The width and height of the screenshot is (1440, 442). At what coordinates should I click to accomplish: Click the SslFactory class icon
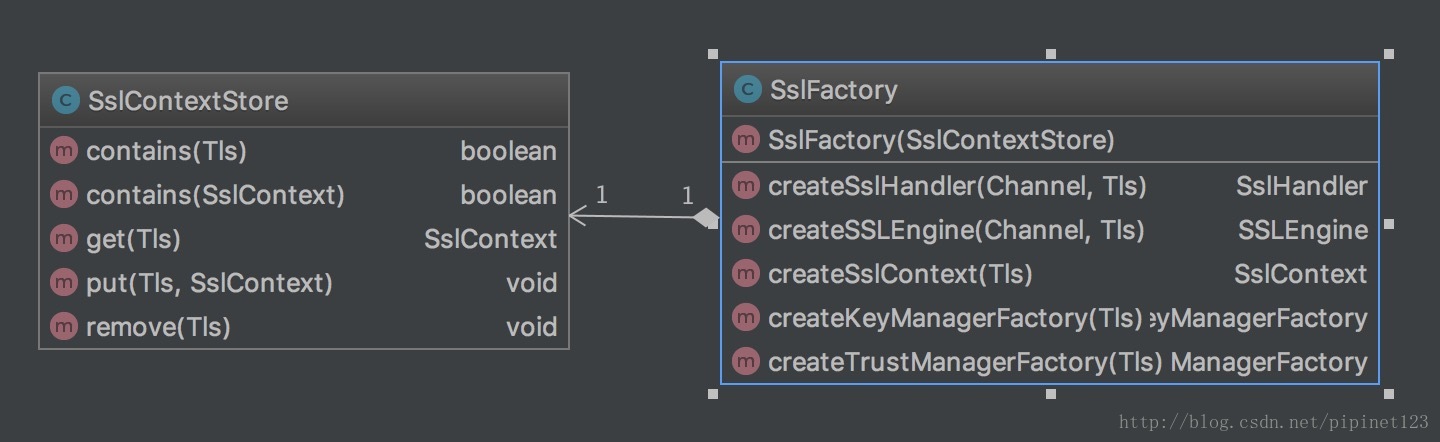coord(747,90)
